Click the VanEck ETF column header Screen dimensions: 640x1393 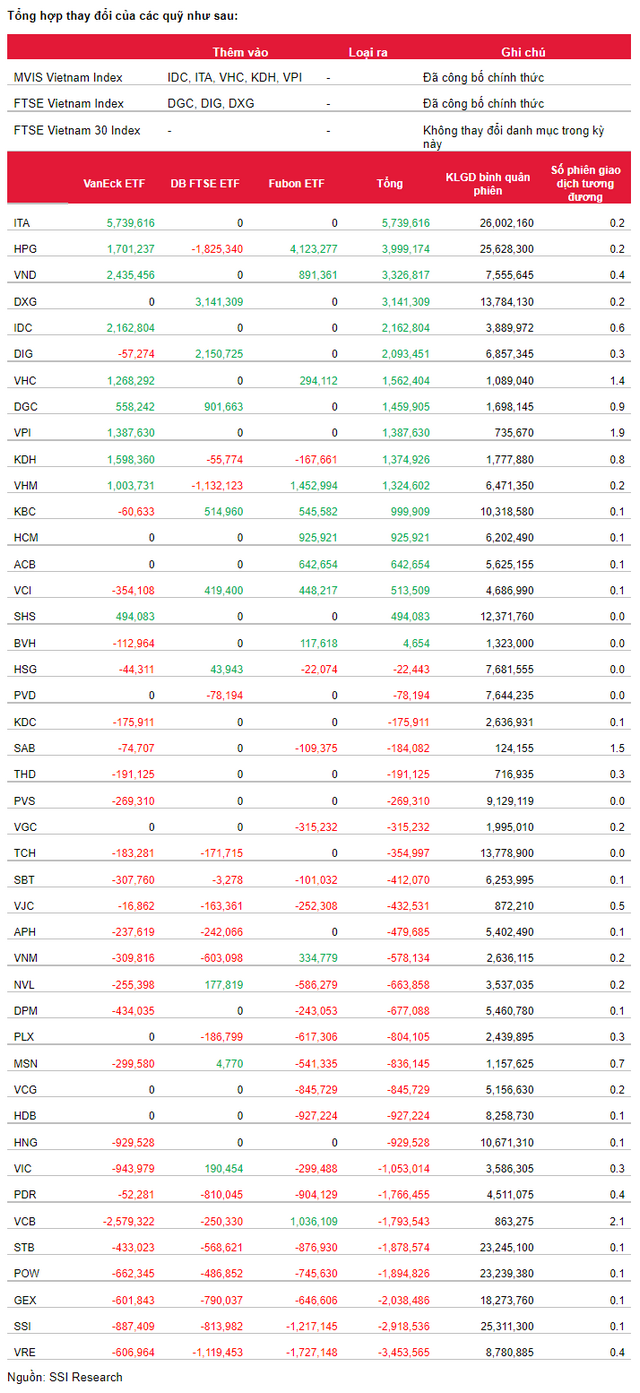click(113, 183)
